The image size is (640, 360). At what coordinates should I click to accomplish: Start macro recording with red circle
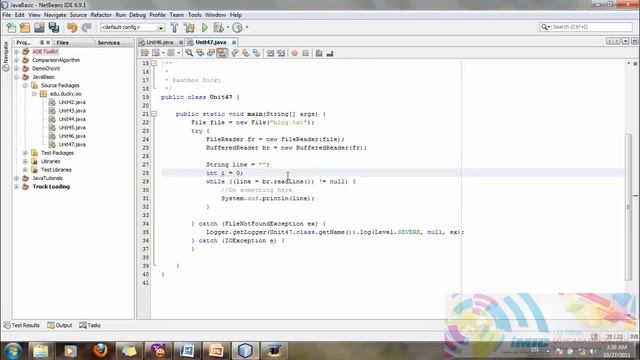pos(294,53)
